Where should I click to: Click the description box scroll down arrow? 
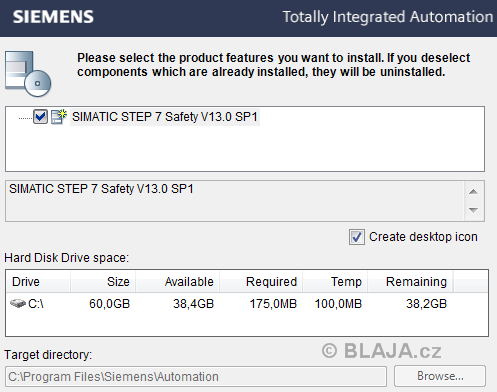(x=473, y=210)
